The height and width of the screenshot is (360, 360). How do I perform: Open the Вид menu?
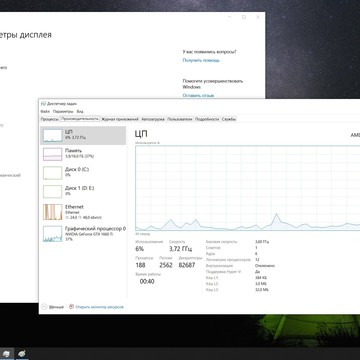point(80,111)
